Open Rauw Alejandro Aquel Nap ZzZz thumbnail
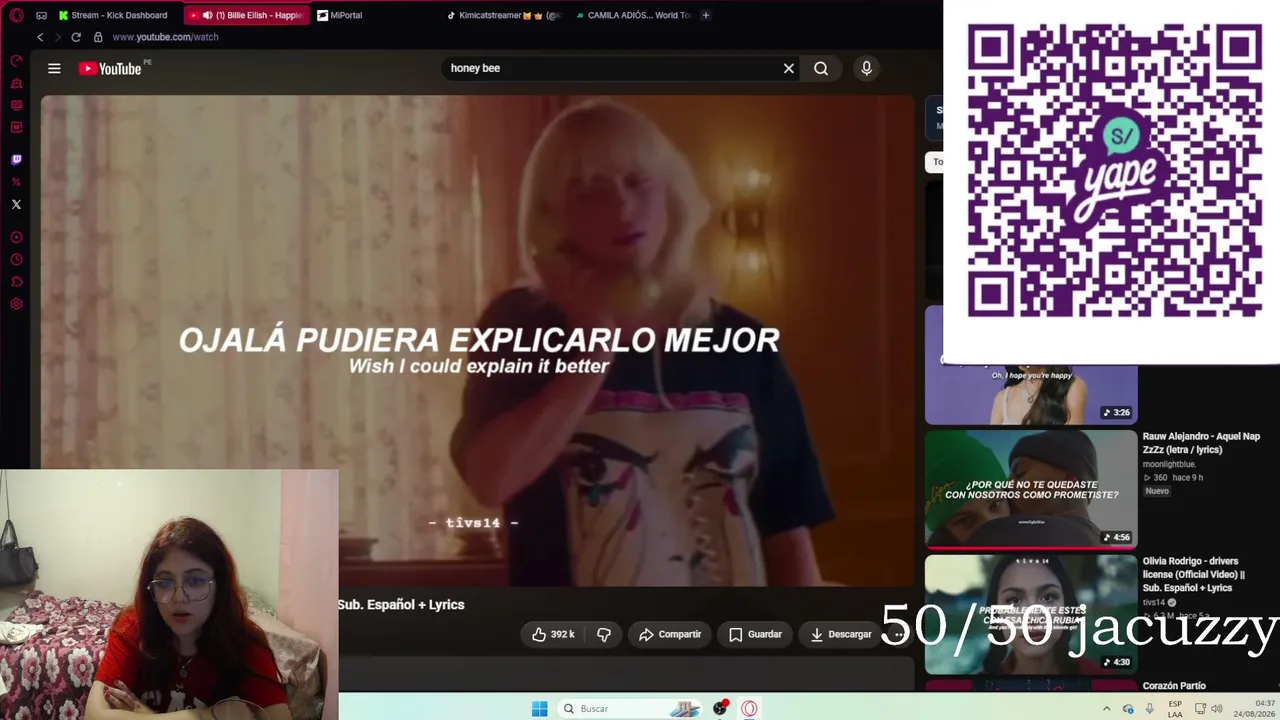This screenshot has height=720, width=1280. click(x=1031, y=489)
